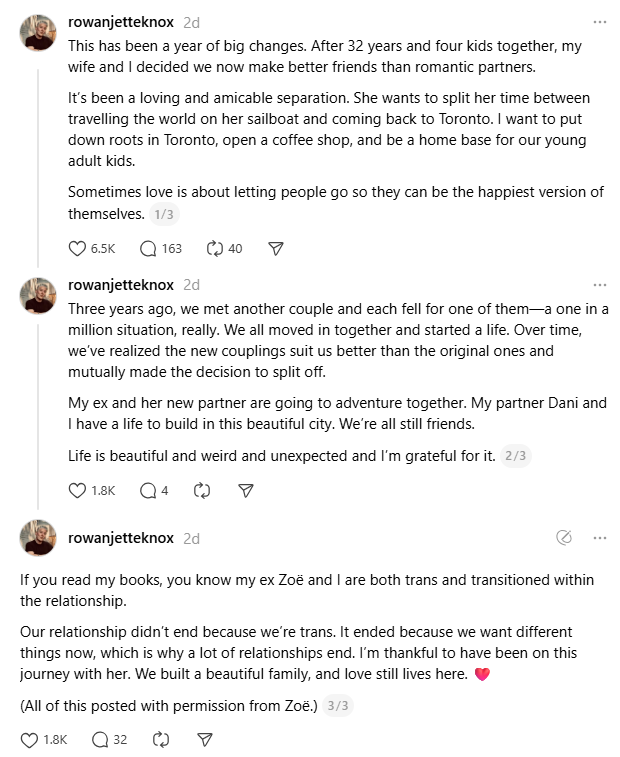The image size is (620, 757).
Task: Open rowanjetteknox profile from first post username
Action: [x=120, y=21]
